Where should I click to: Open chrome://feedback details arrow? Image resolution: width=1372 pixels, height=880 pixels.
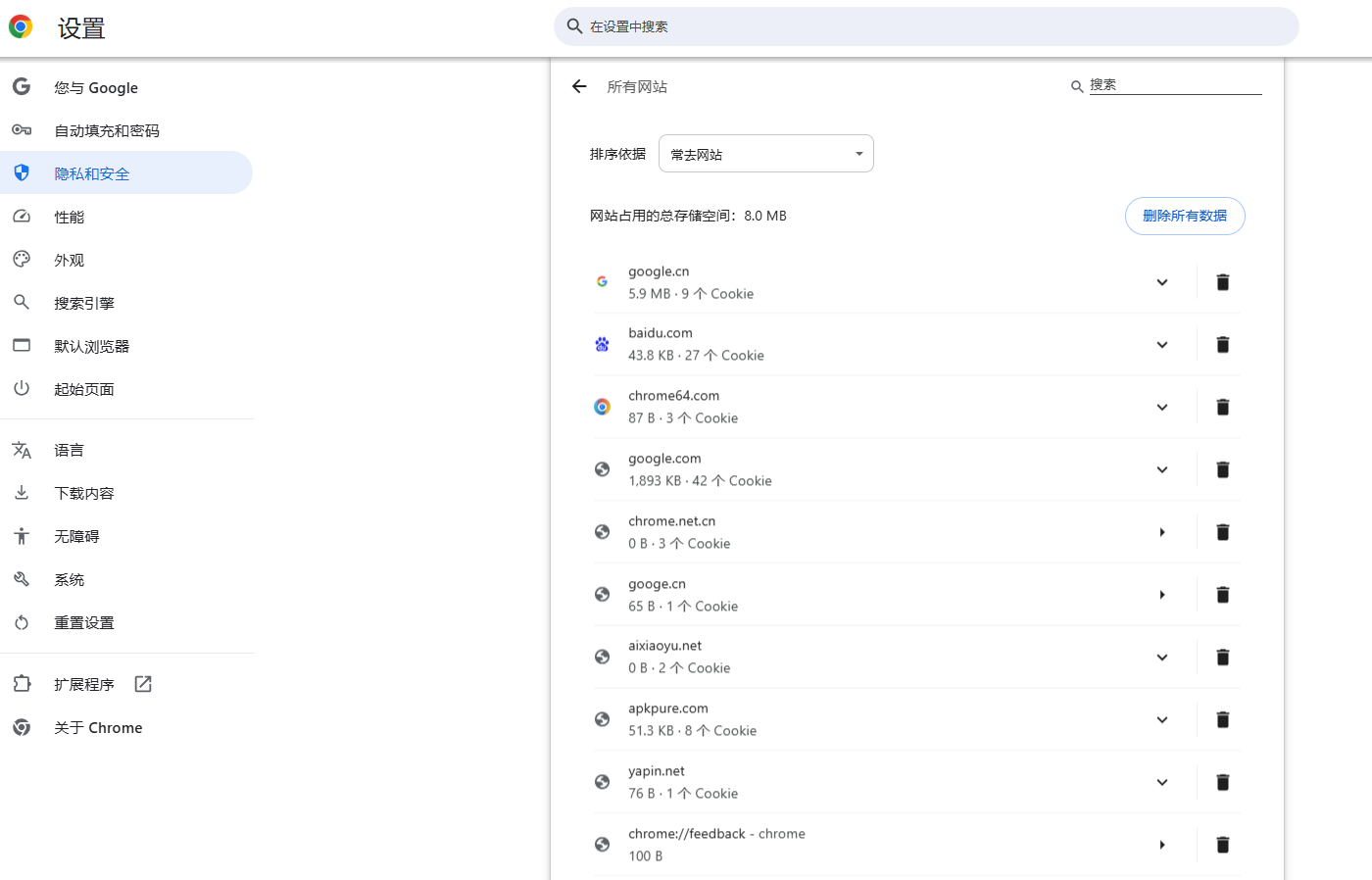pos(1162,845)
